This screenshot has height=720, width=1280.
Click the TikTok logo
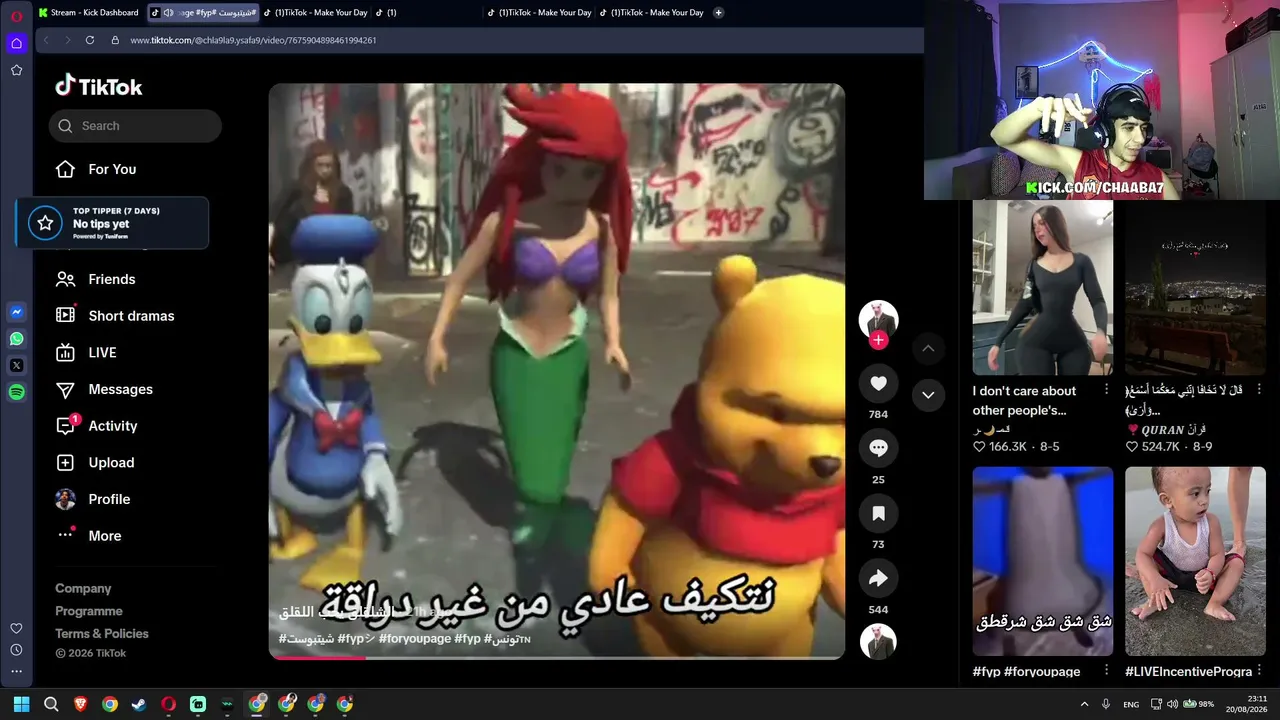(99, 86)
